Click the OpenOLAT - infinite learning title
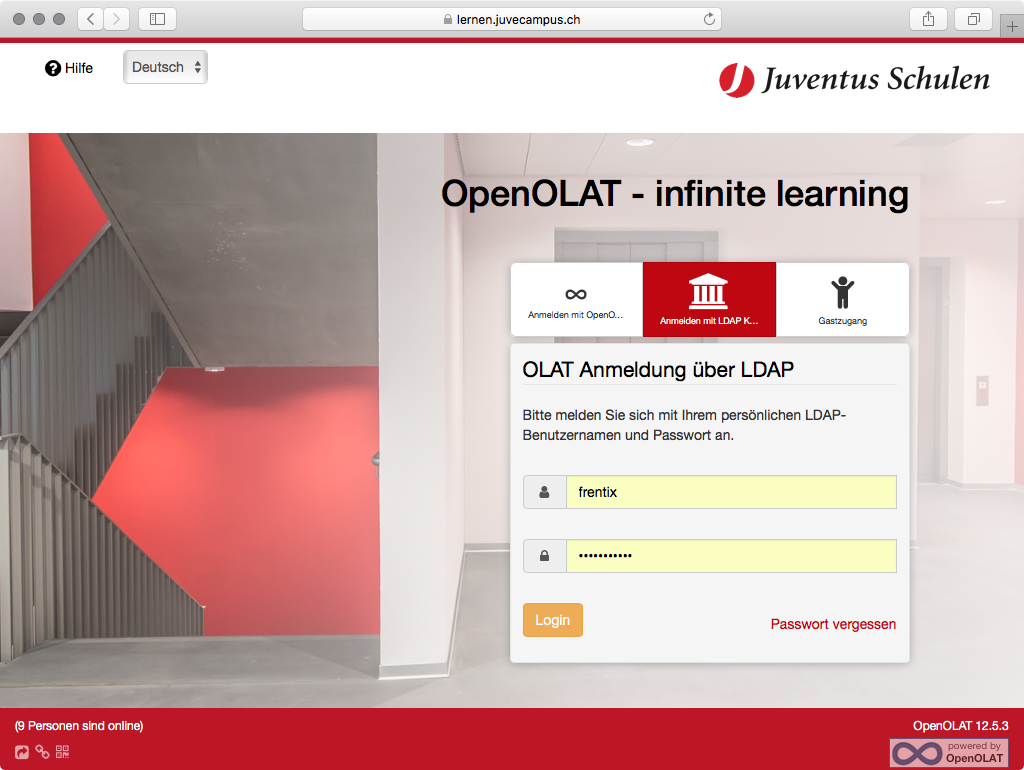The height and width of the screenshot is (770, 1024). (675, 194)
